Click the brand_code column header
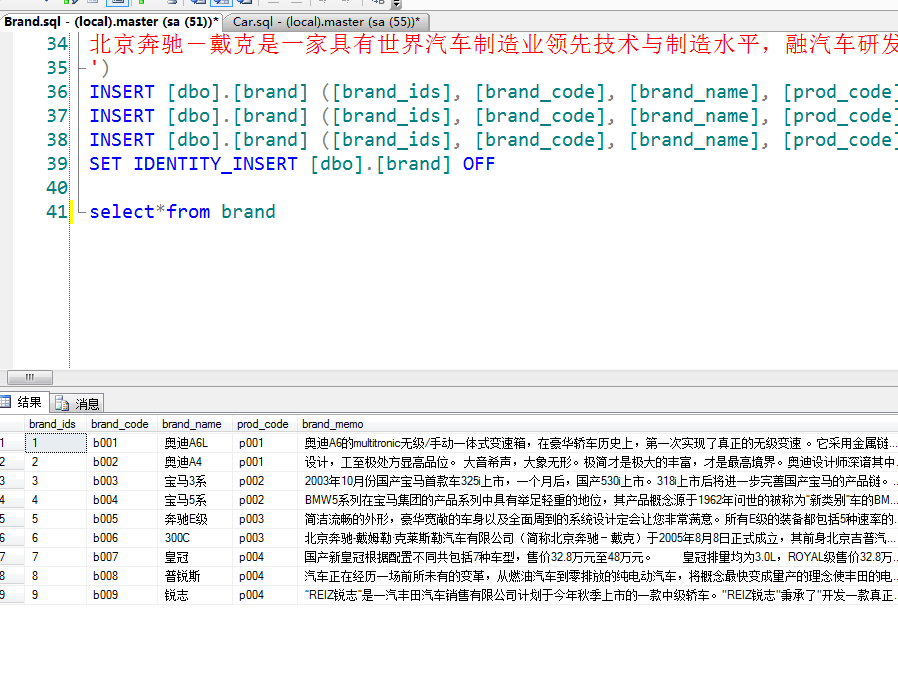The height and width of the screenshot is (675, 898). pyautogui.click(x=120, y=424)
